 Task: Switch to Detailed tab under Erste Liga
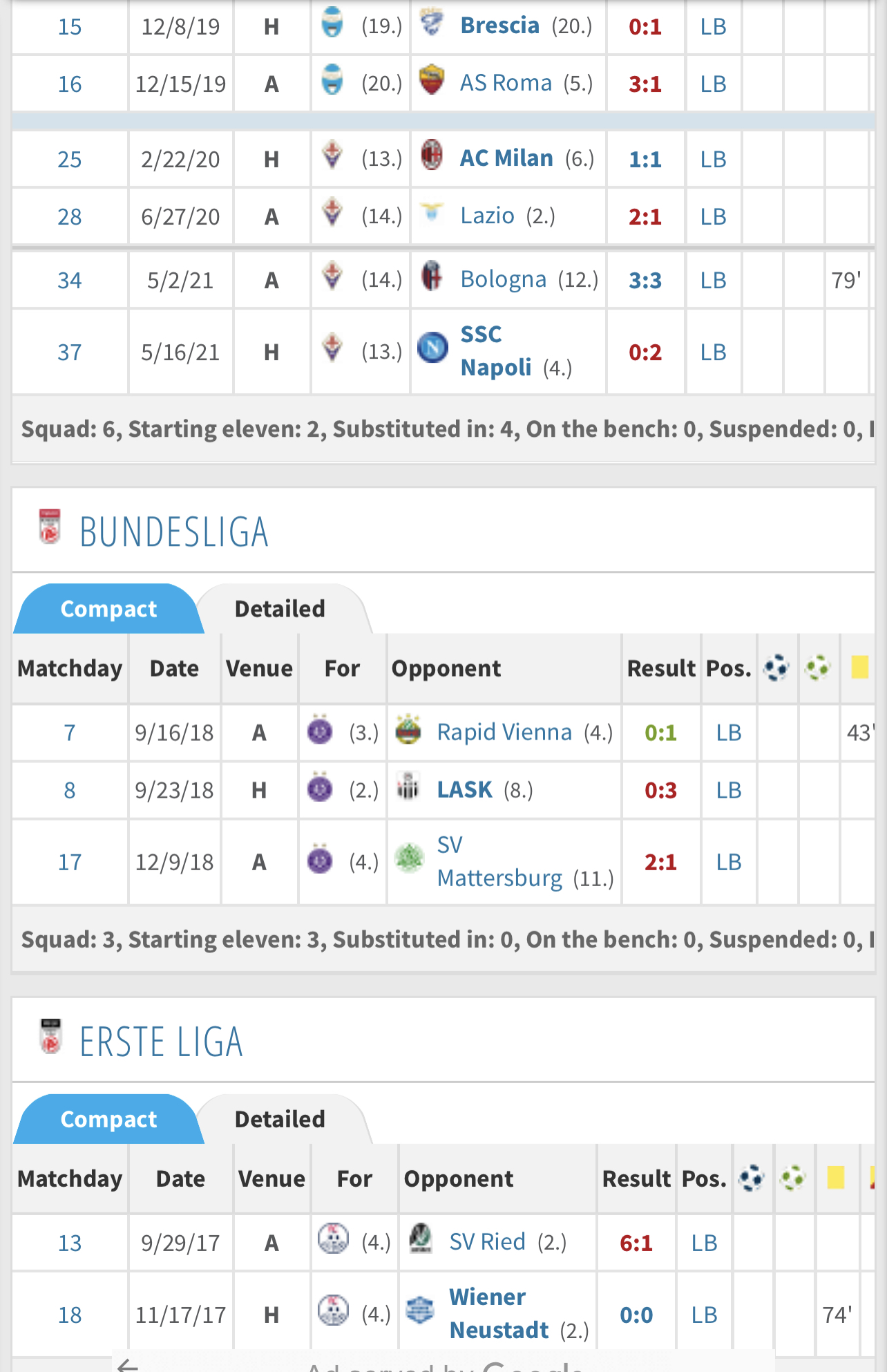tap(280, 1119)
